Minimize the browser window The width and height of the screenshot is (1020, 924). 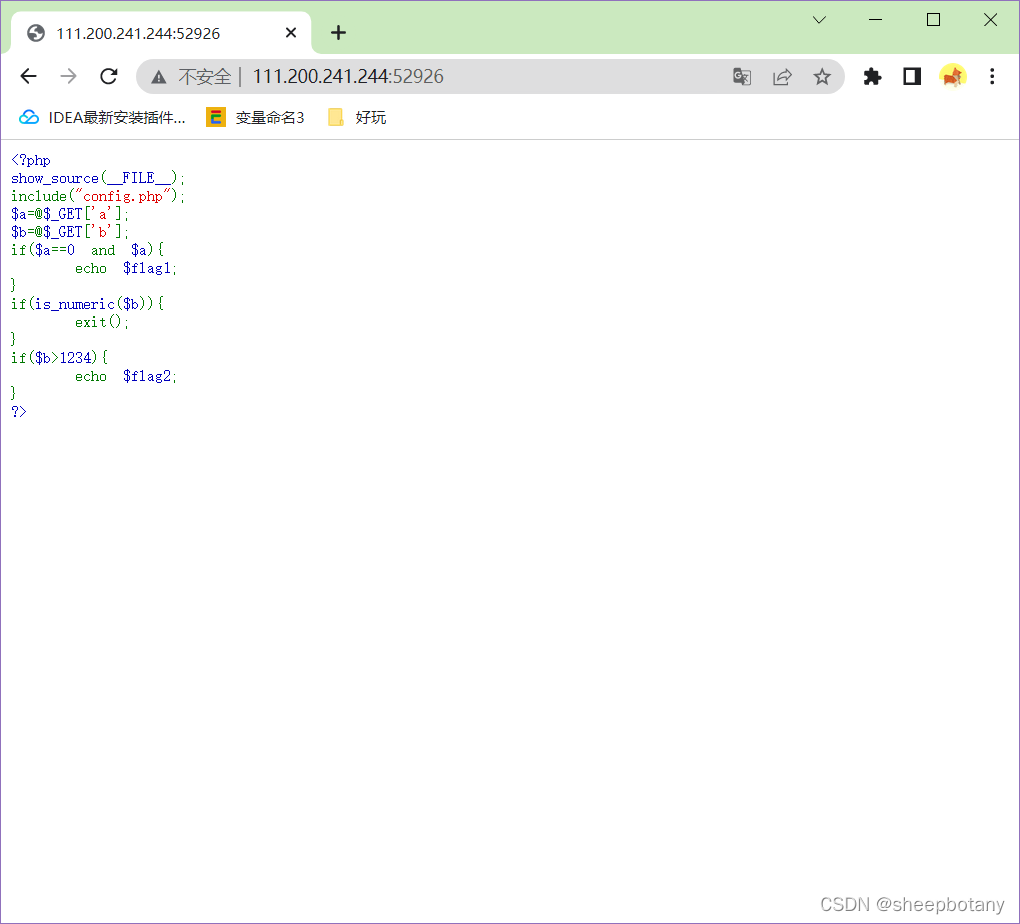[876, 20]
